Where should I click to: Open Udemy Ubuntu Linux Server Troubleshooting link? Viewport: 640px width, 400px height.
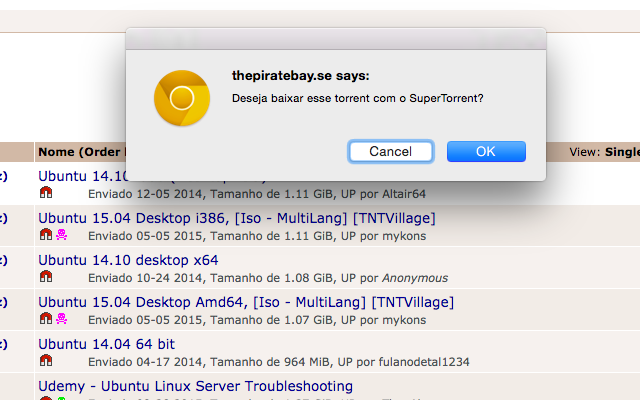196,386
